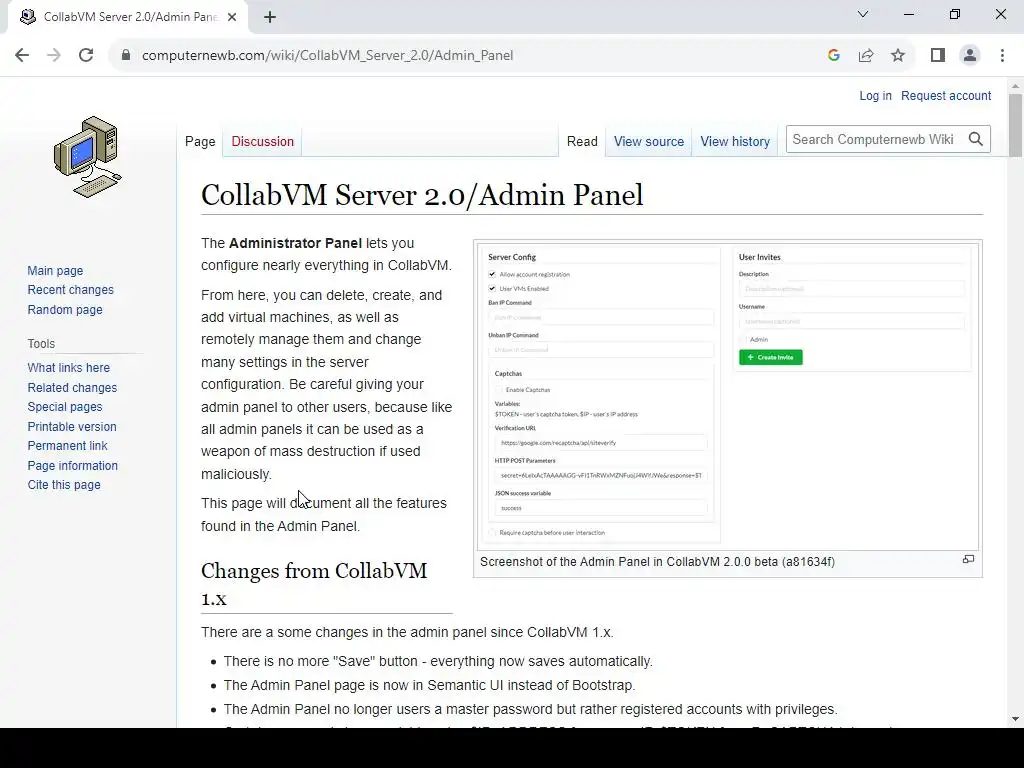Open What links here
The height and width of the screenshot is (768, 1024).
coord(69,368)
